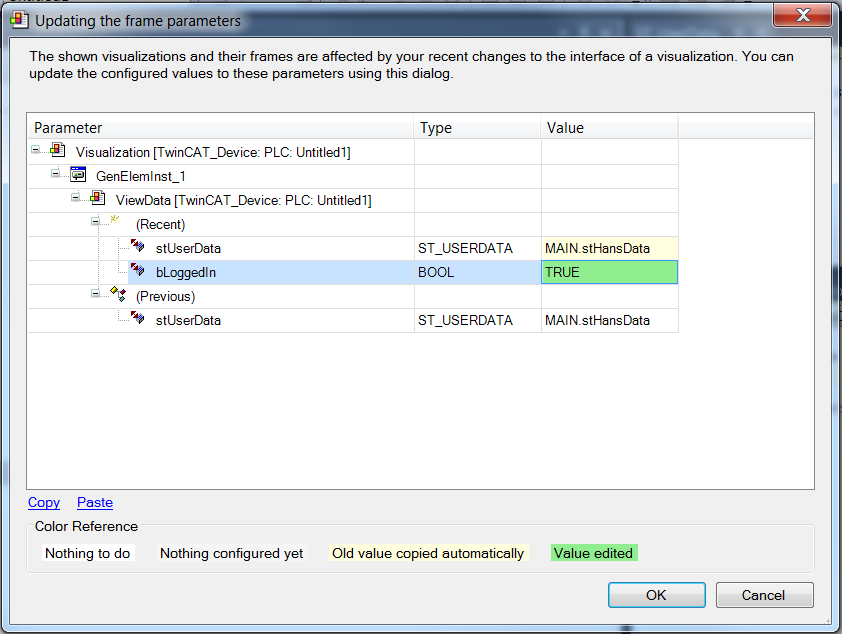
Task: Click the Nothing to do legend
Action: (88, 553)
